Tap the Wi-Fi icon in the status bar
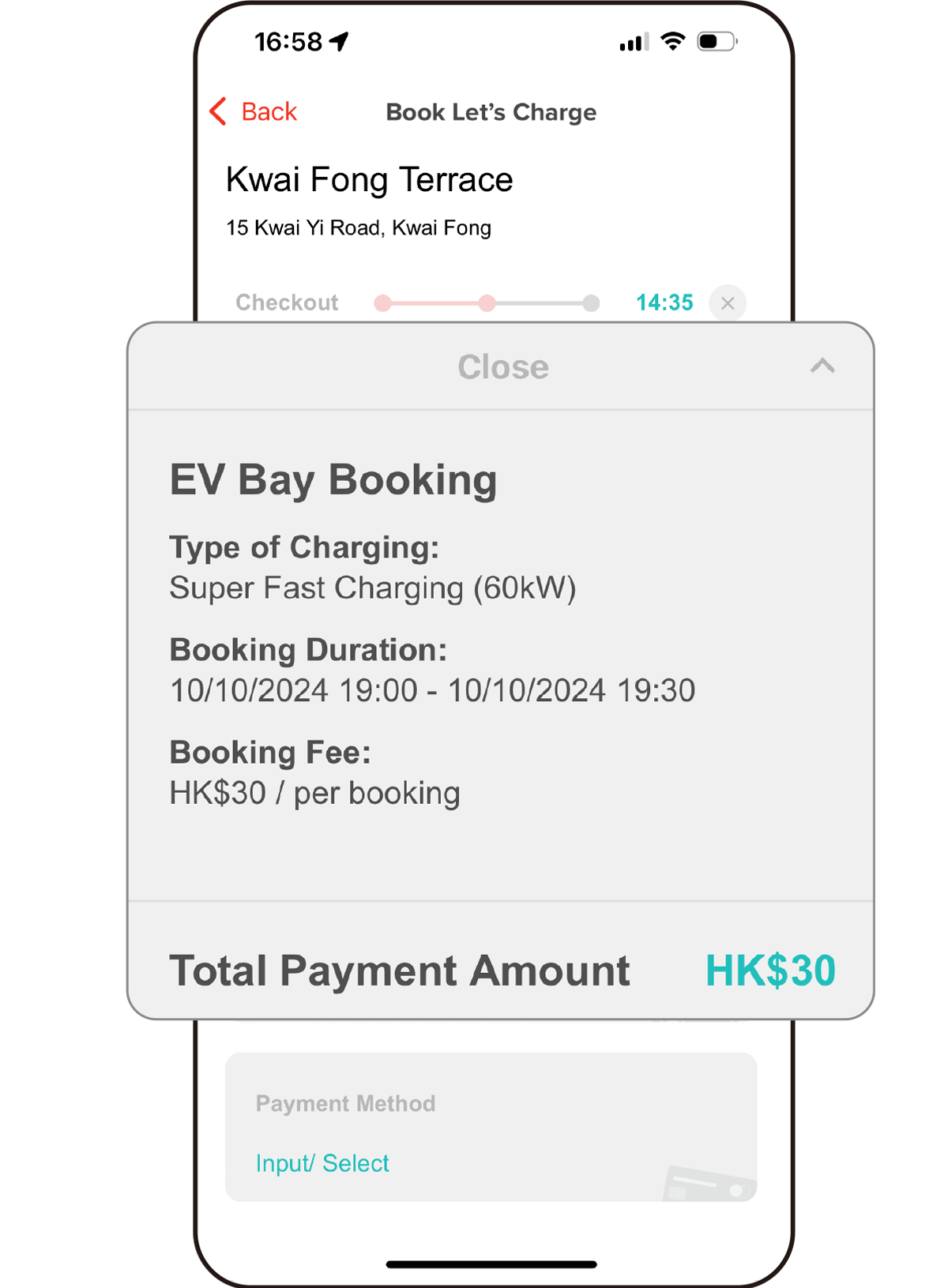Screen dimensions: 948x1288 pyautogui.click(x=673, y=41)
